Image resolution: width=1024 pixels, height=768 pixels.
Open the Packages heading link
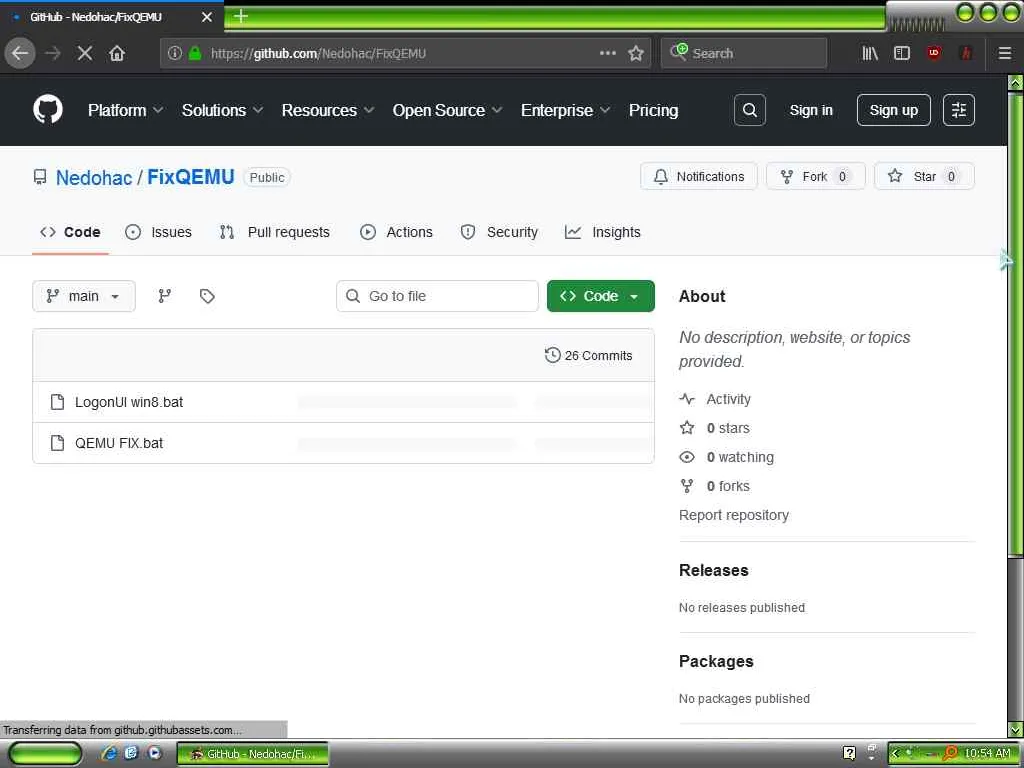(716, 662)
